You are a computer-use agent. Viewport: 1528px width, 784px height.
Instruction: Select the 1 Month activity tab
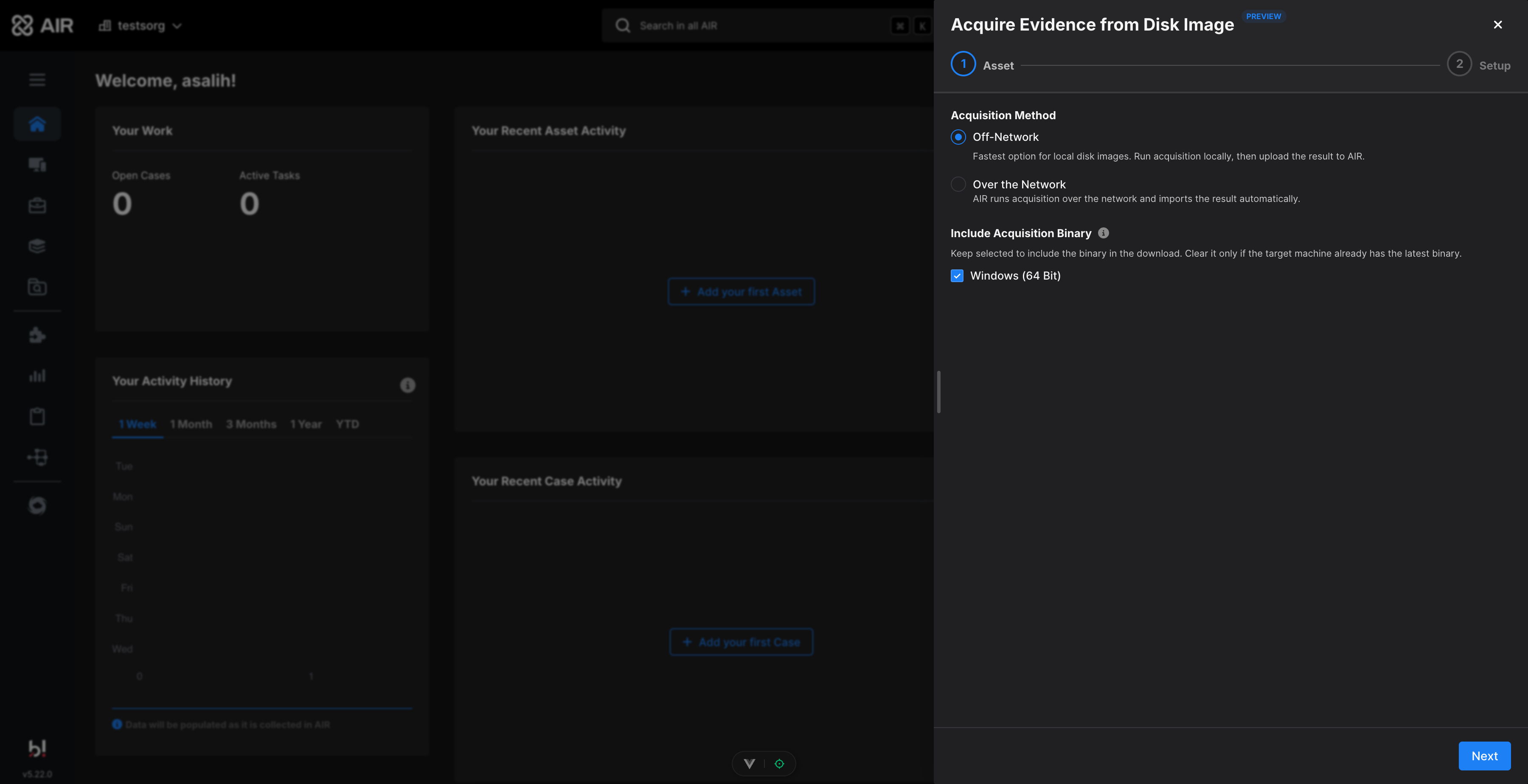191,424
